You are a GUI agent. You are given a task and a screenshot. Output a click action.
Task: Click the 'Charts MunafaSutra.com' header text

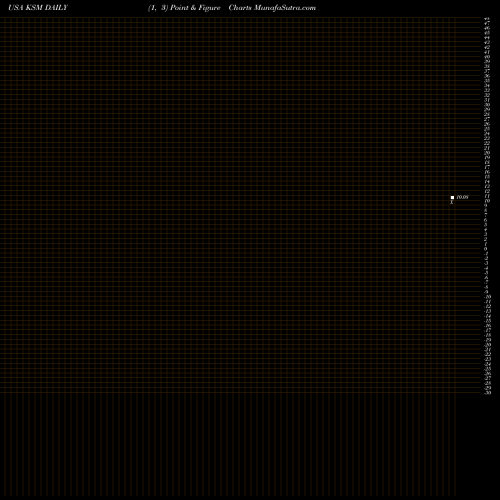[272, 8]
